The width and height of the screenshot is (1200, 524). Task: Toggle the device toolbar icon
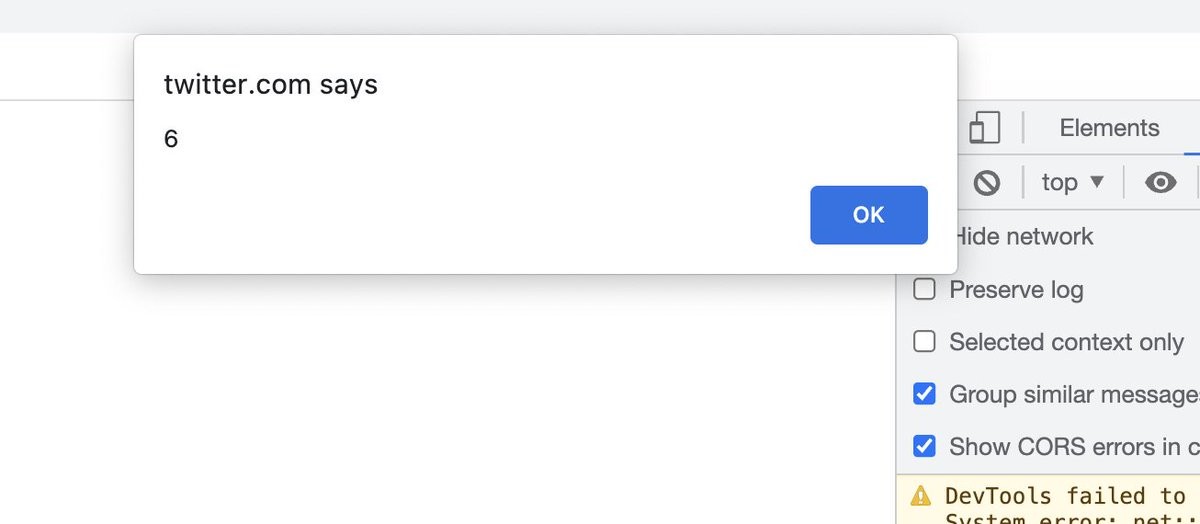point(984,128)
